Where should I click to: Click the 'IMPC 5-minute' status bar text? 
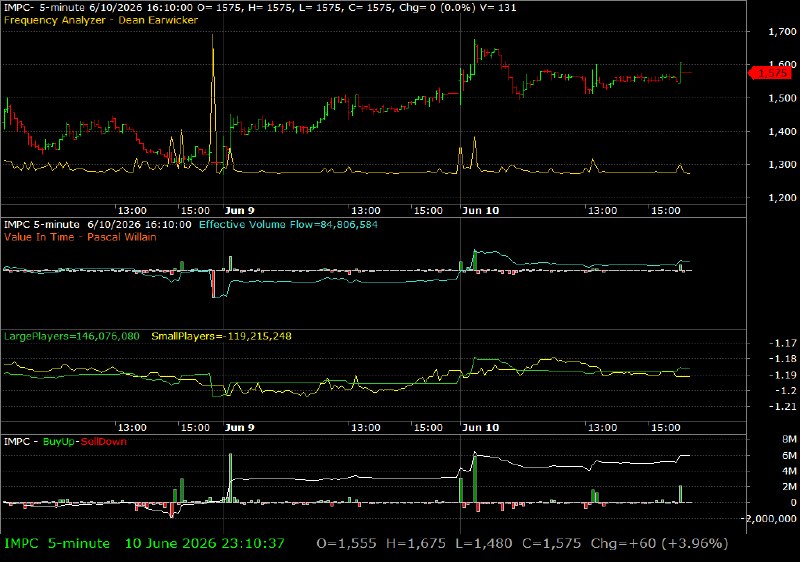[57, 544]
